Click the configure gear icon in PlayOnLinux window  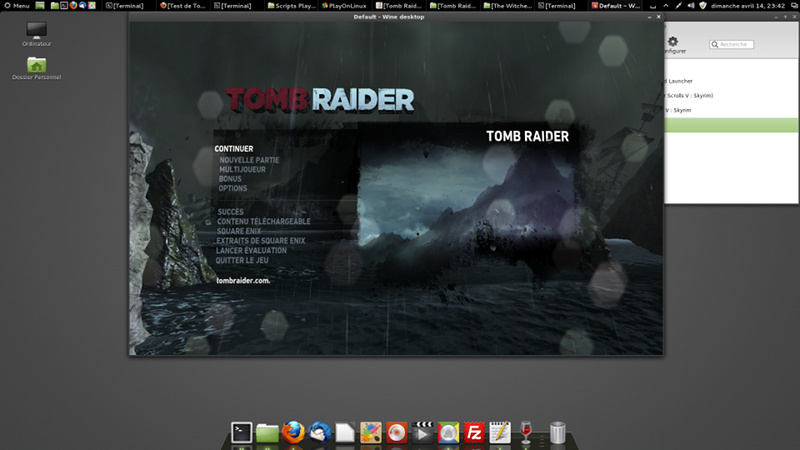click(x=673, y=41)
